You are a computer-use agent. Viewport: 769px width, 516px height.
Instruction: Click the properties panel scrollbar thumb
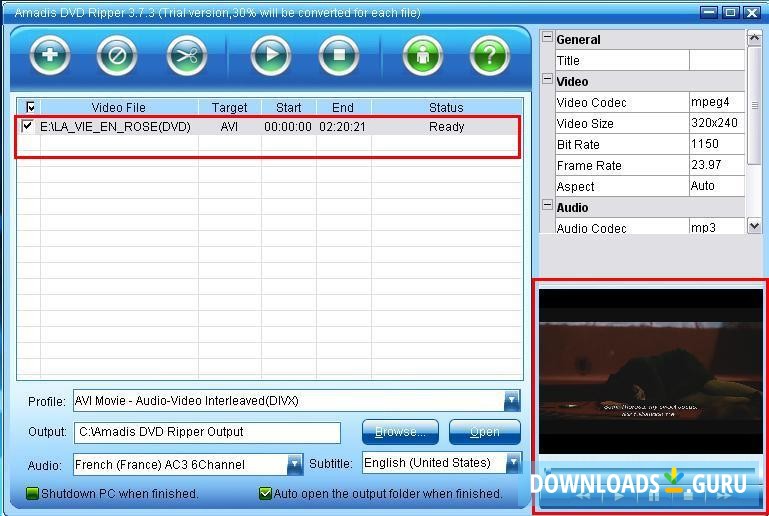tap(754, 105)
